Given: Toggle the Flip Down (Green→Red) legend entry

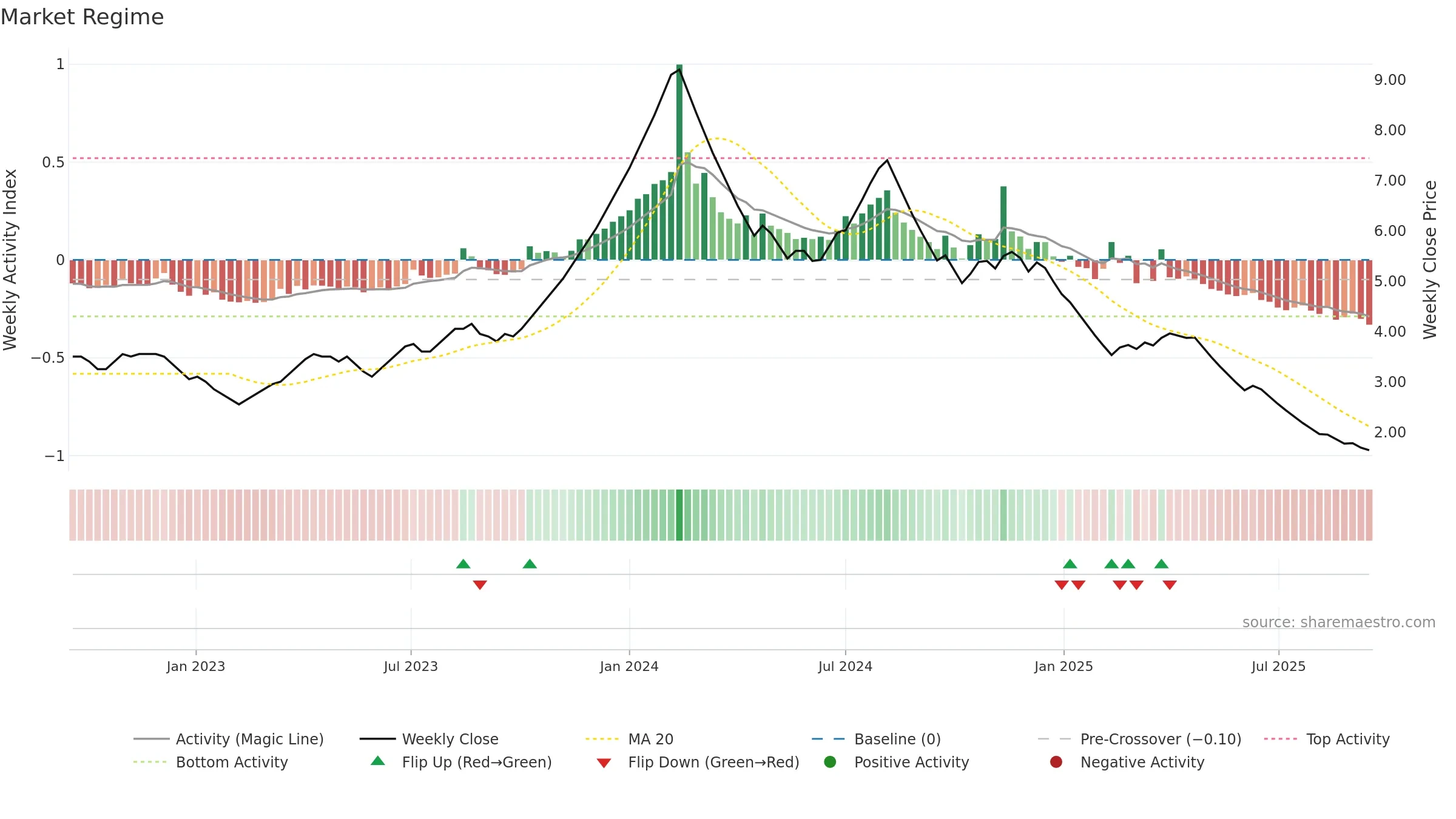Looking at the screenshot, I should 698,762.
